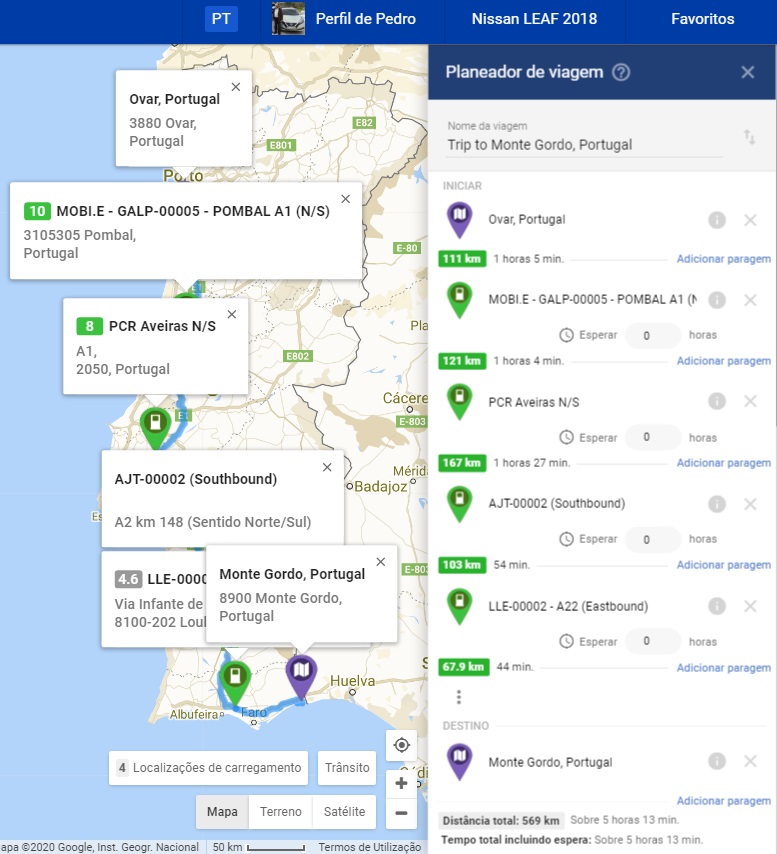Reverse route with the swap arrows icon
This screenshot has height=854, width=777.
[750, 137]
